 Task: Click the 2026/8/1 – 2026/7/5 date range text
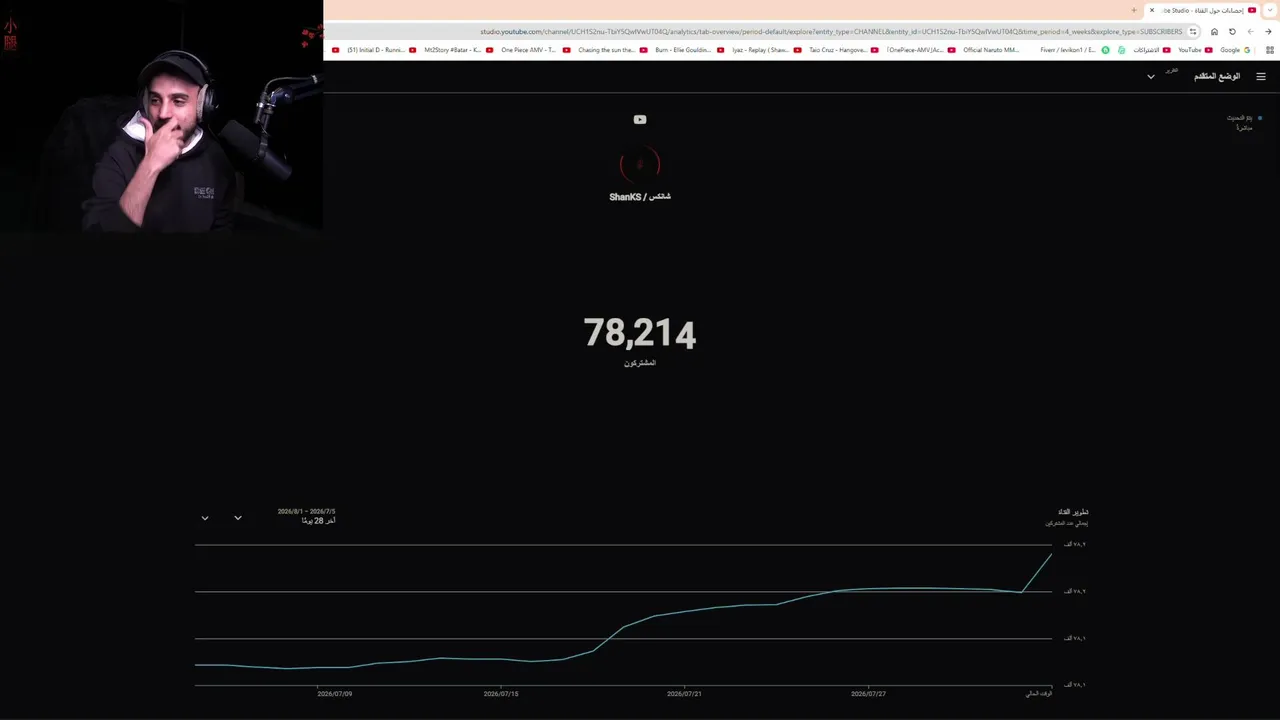307,511
